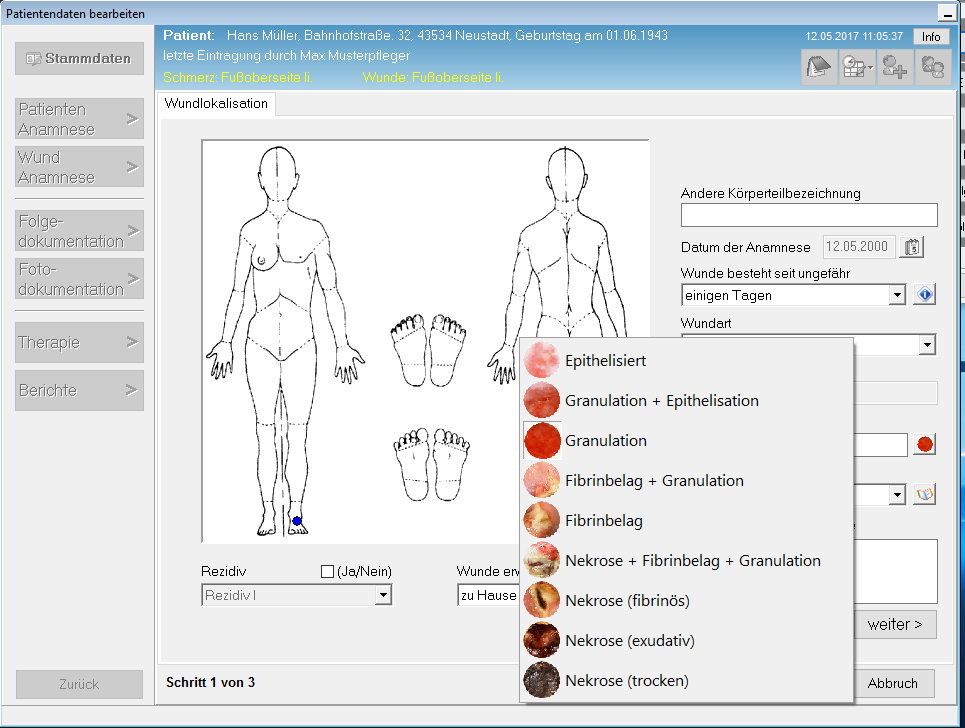Expand the Fotodokumentation section
965x728 pixels.
coord(79,279)
